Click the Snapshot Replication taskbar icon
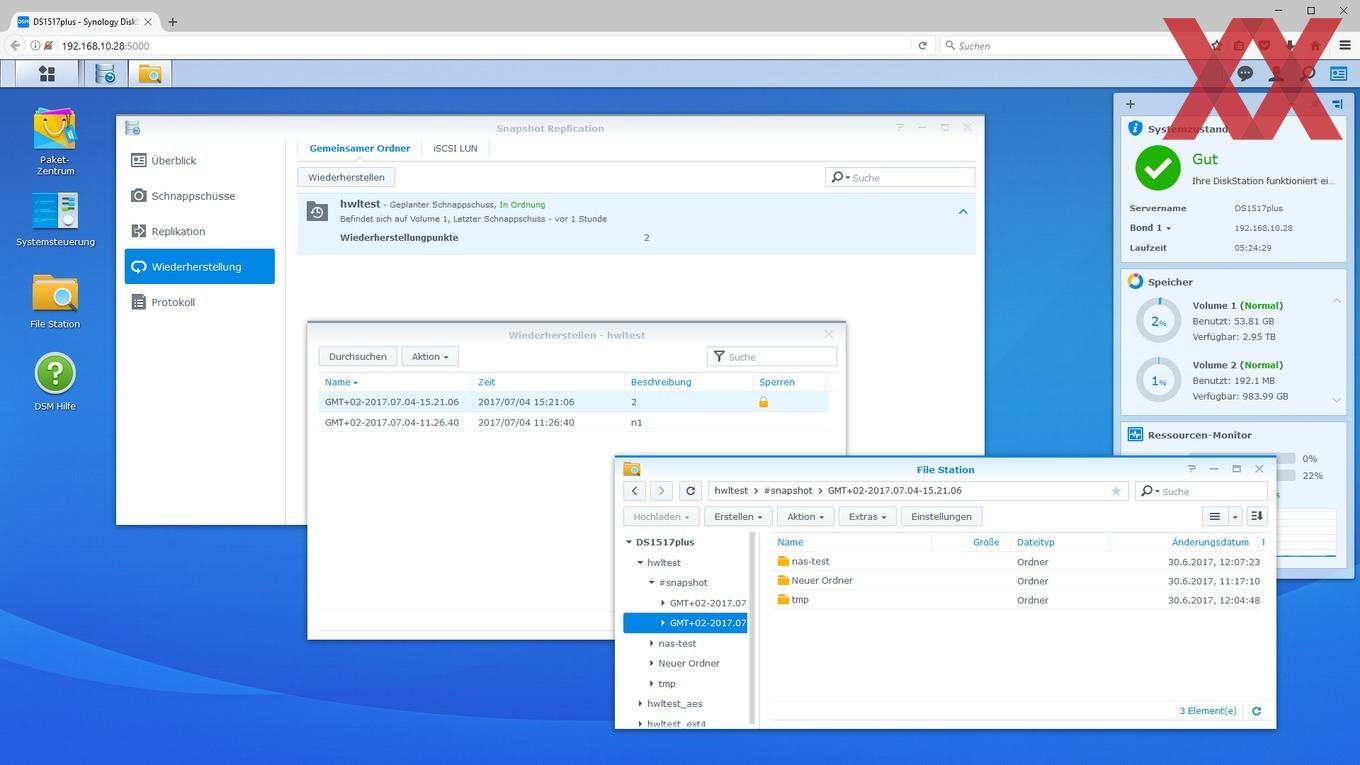 106,73
